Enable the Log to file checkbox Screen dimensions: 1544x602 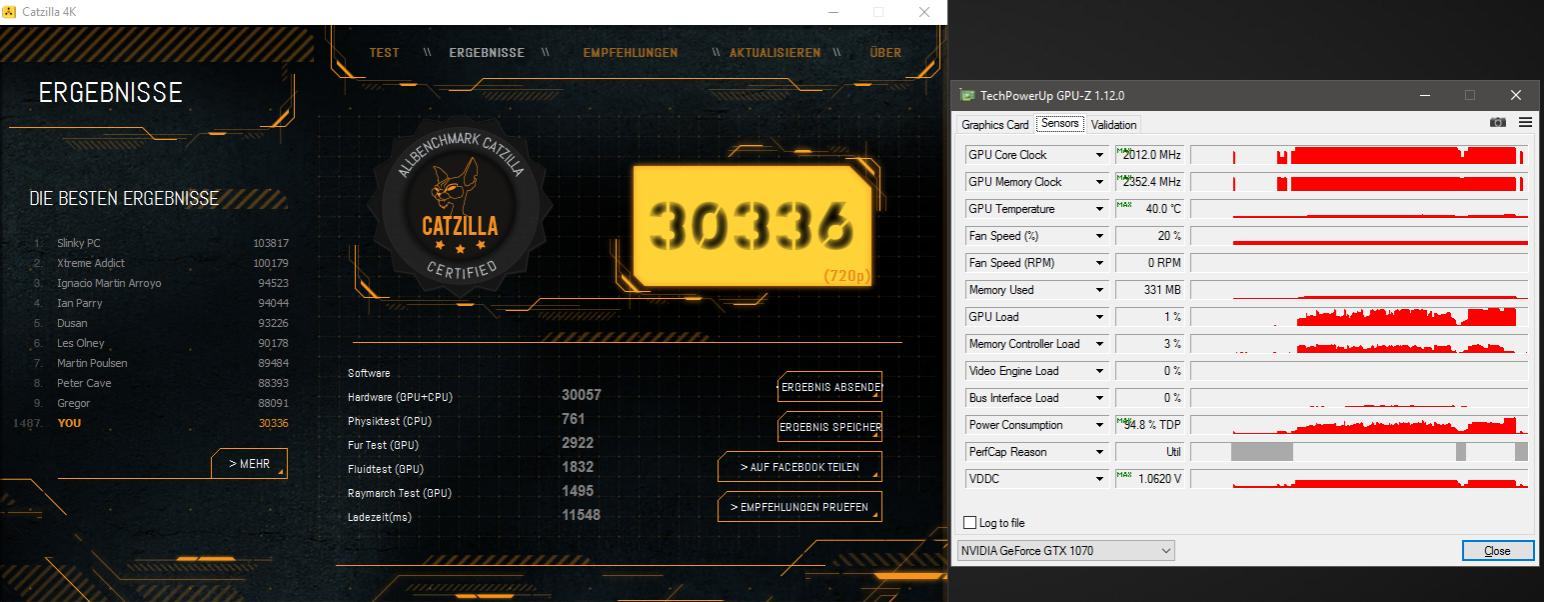tap(969, 522)
